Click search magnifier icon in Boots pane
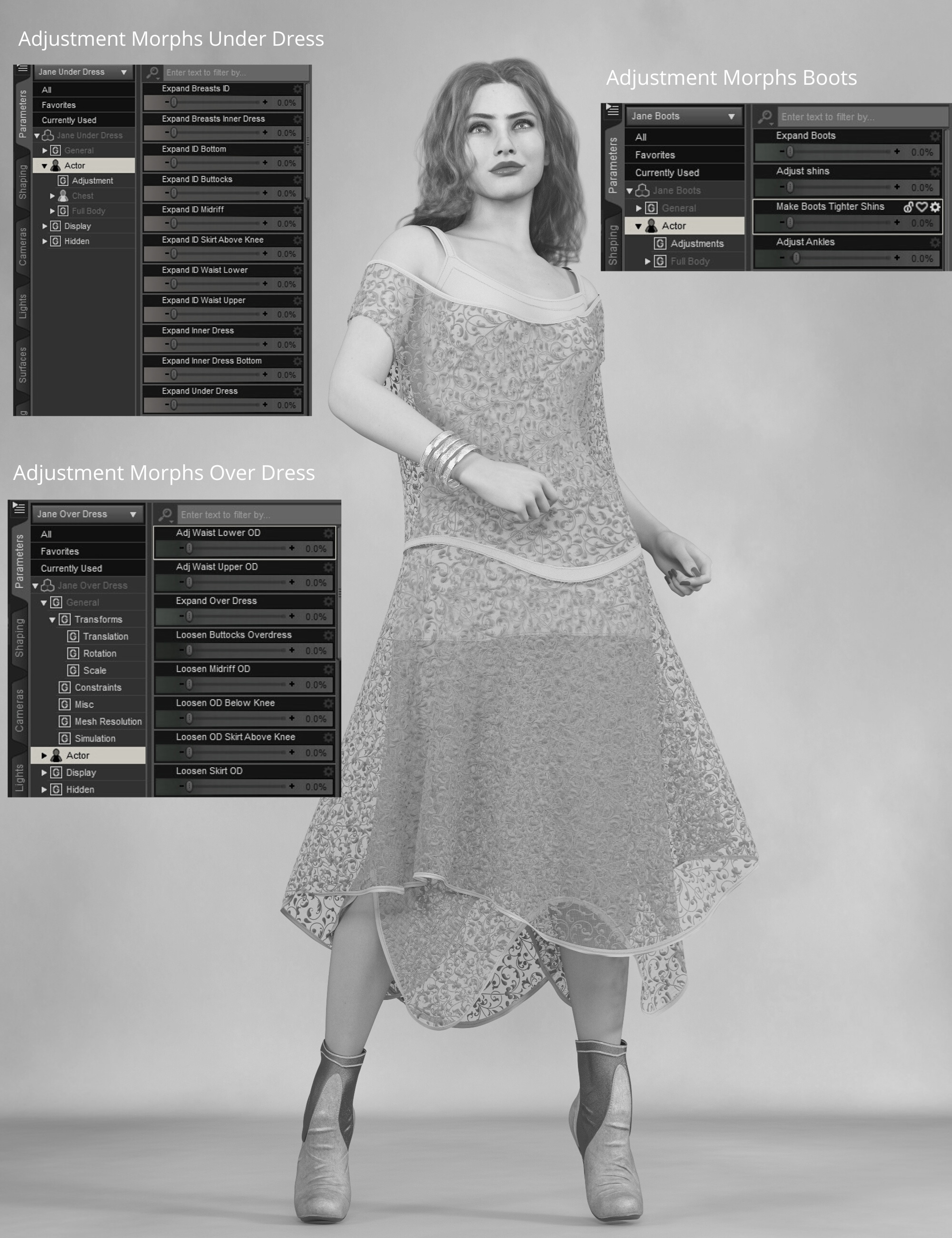Image resolution: width=952 pixels, height=1238 pixels. pos(765,117)
